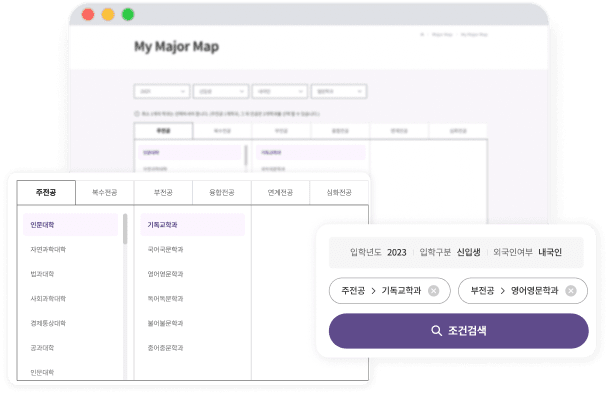Open the first year dropdown in the background window

click(162, 91)
